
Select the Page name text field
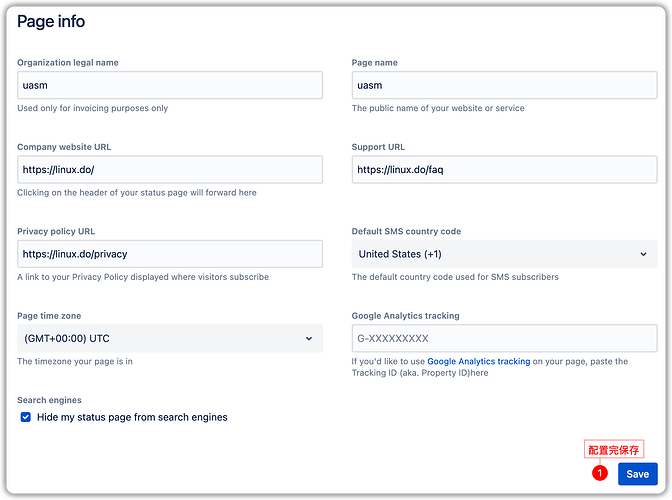(x=504, y=85)
